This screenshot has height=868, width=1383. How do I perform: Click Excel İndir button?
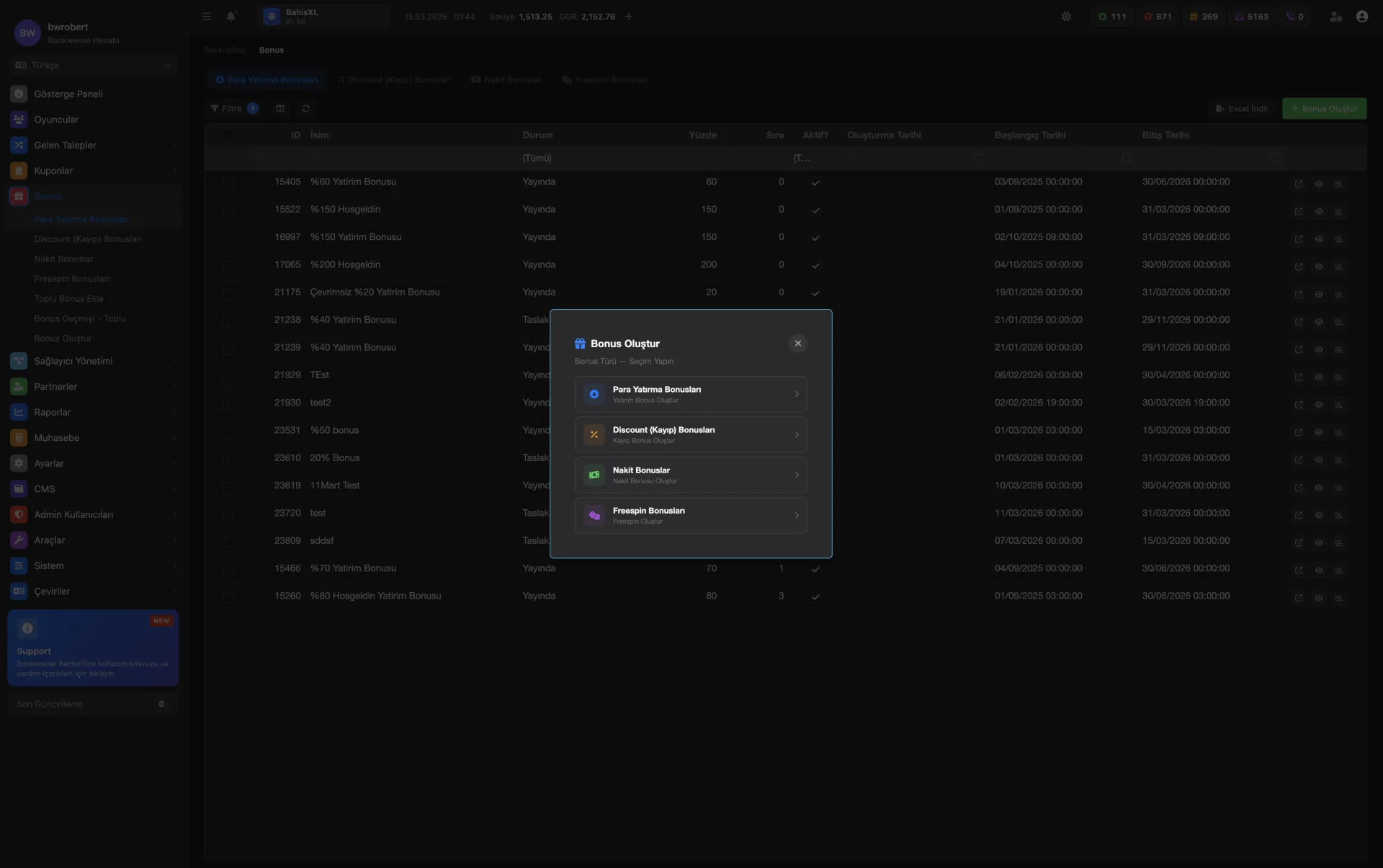[x=1242, y=109]
